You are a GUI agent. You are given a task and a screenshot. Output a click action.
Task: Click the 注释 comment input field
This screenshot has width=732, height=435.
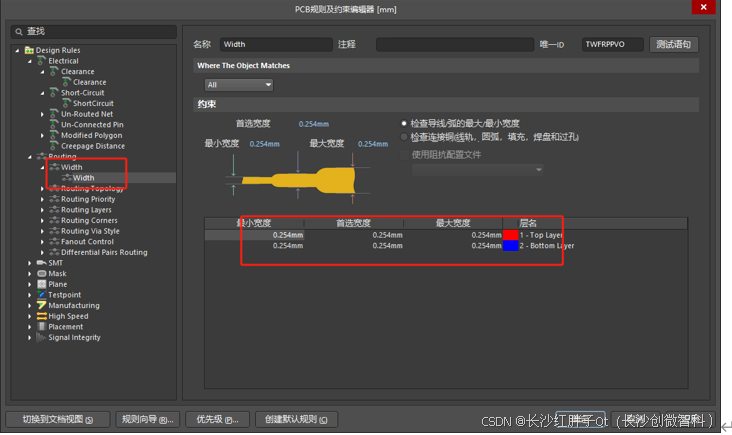[x=455, y=44]
